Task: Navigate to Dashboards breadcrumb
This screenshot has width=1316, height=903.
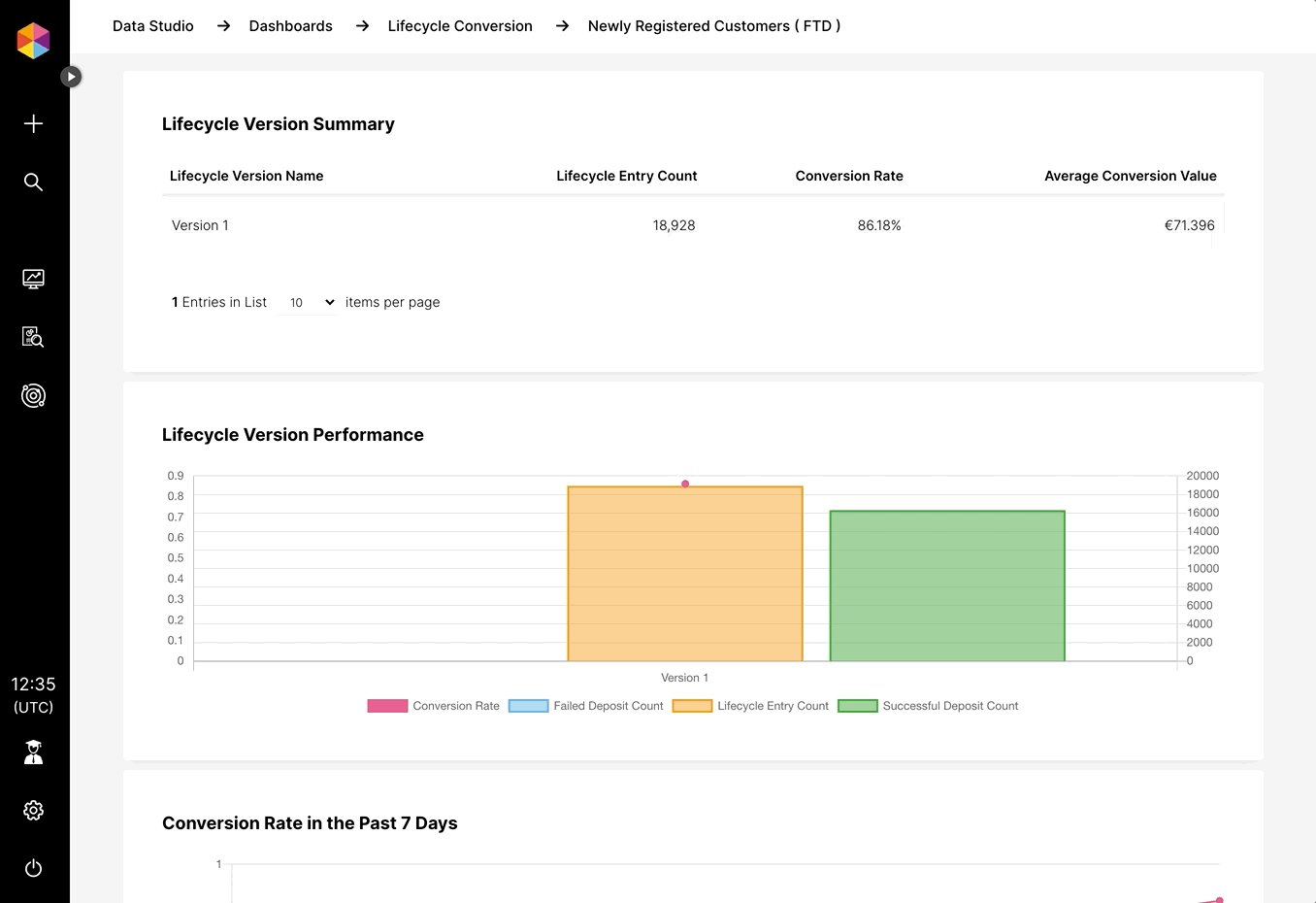Action: click(290, 26)
